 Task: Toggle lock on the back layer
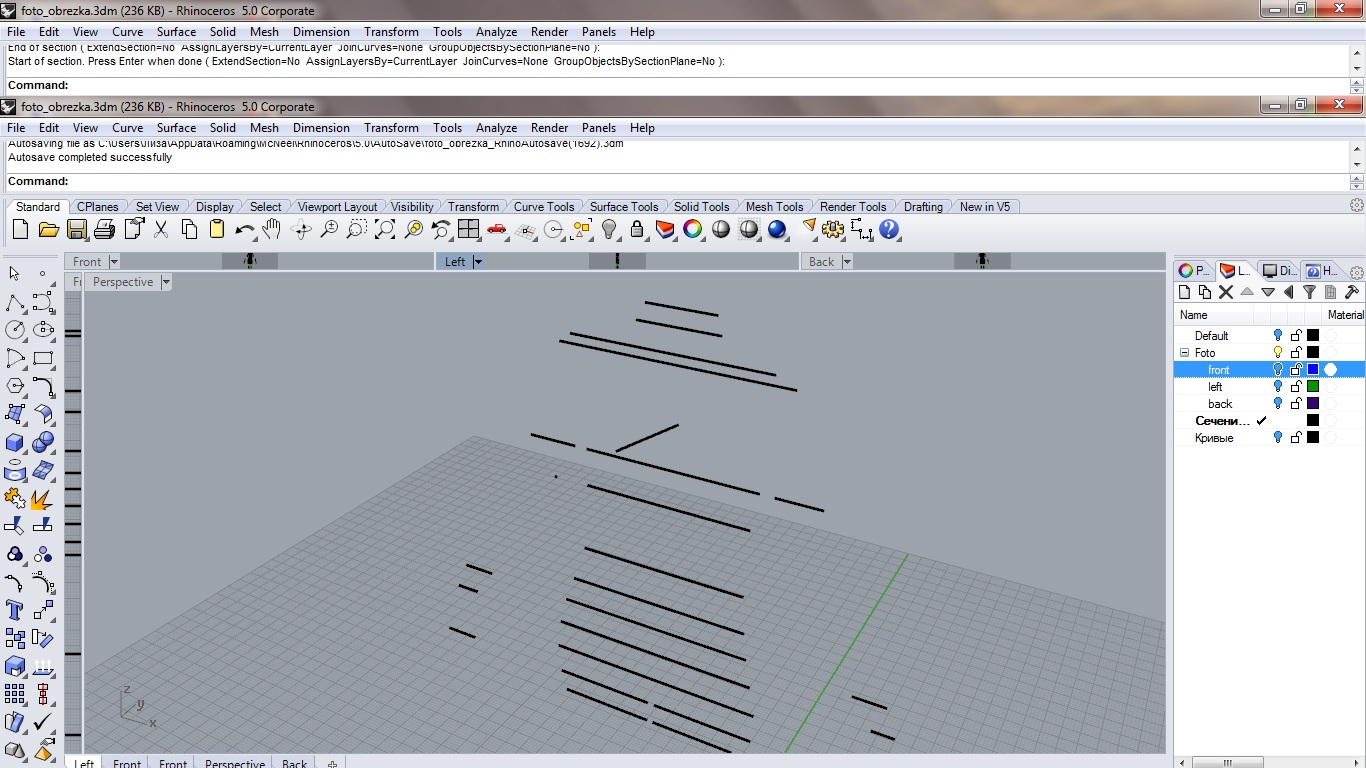(1296, 404)
